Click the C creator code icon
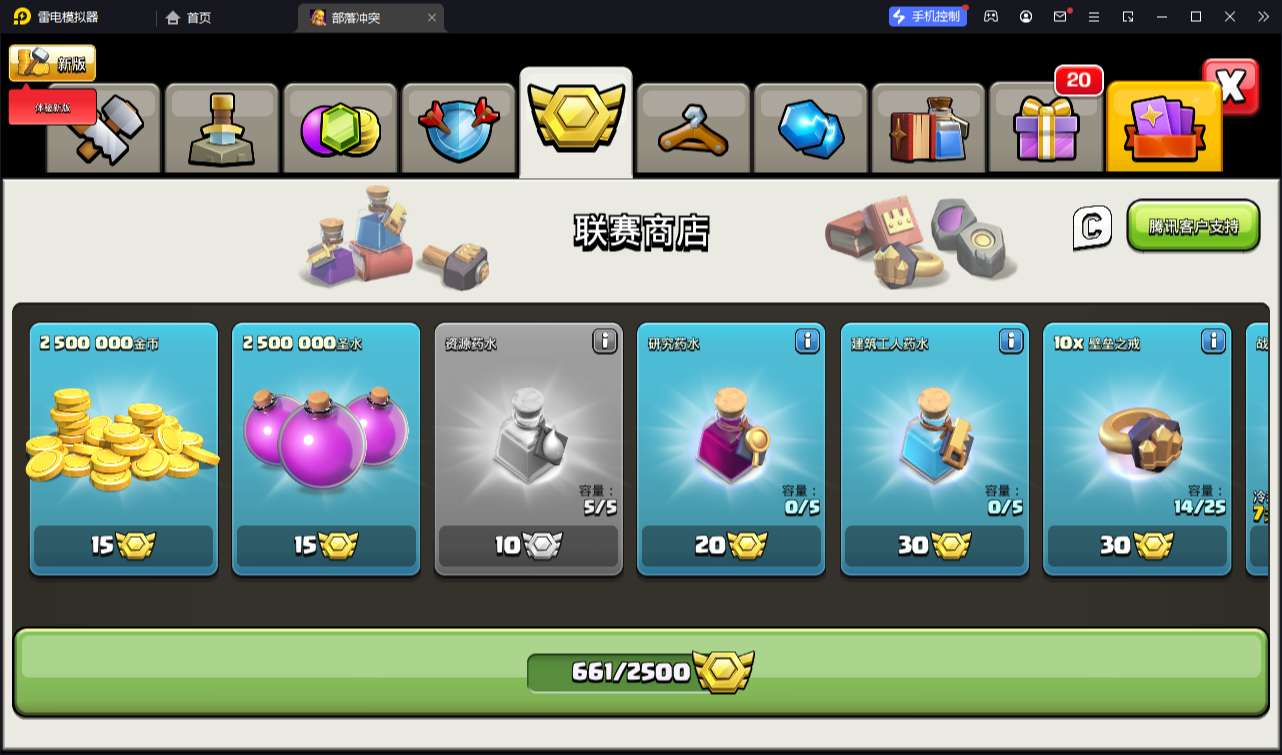 coord(1092,228)
